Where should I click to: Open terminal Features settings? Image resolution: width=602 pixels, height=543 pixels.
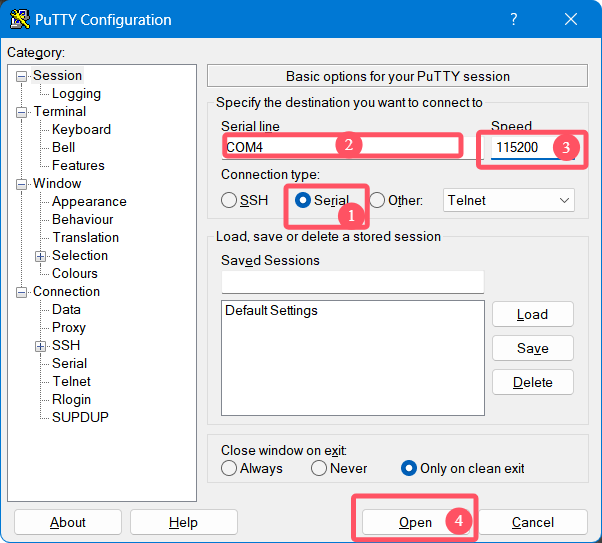point(78,166)
